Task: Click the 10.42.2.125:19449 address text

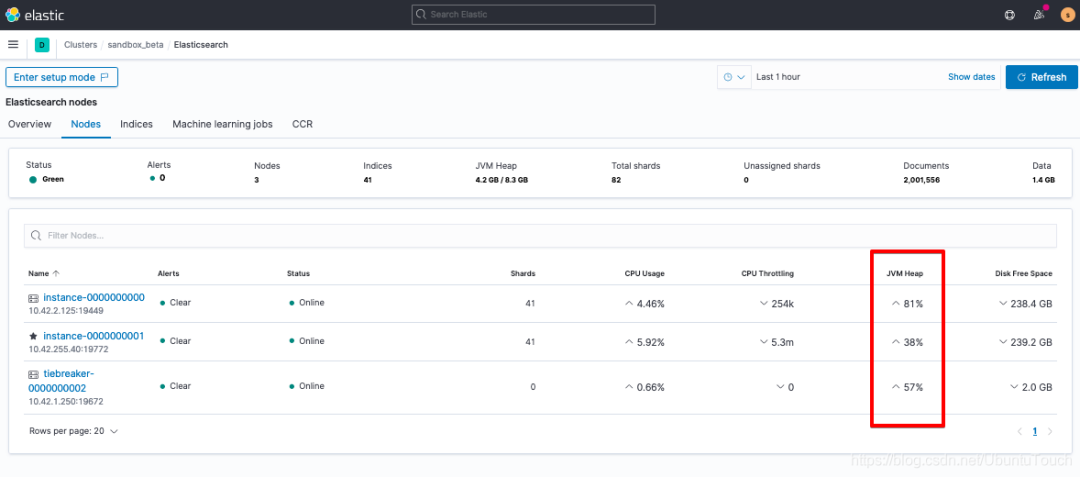Action: tap(65, 310)
